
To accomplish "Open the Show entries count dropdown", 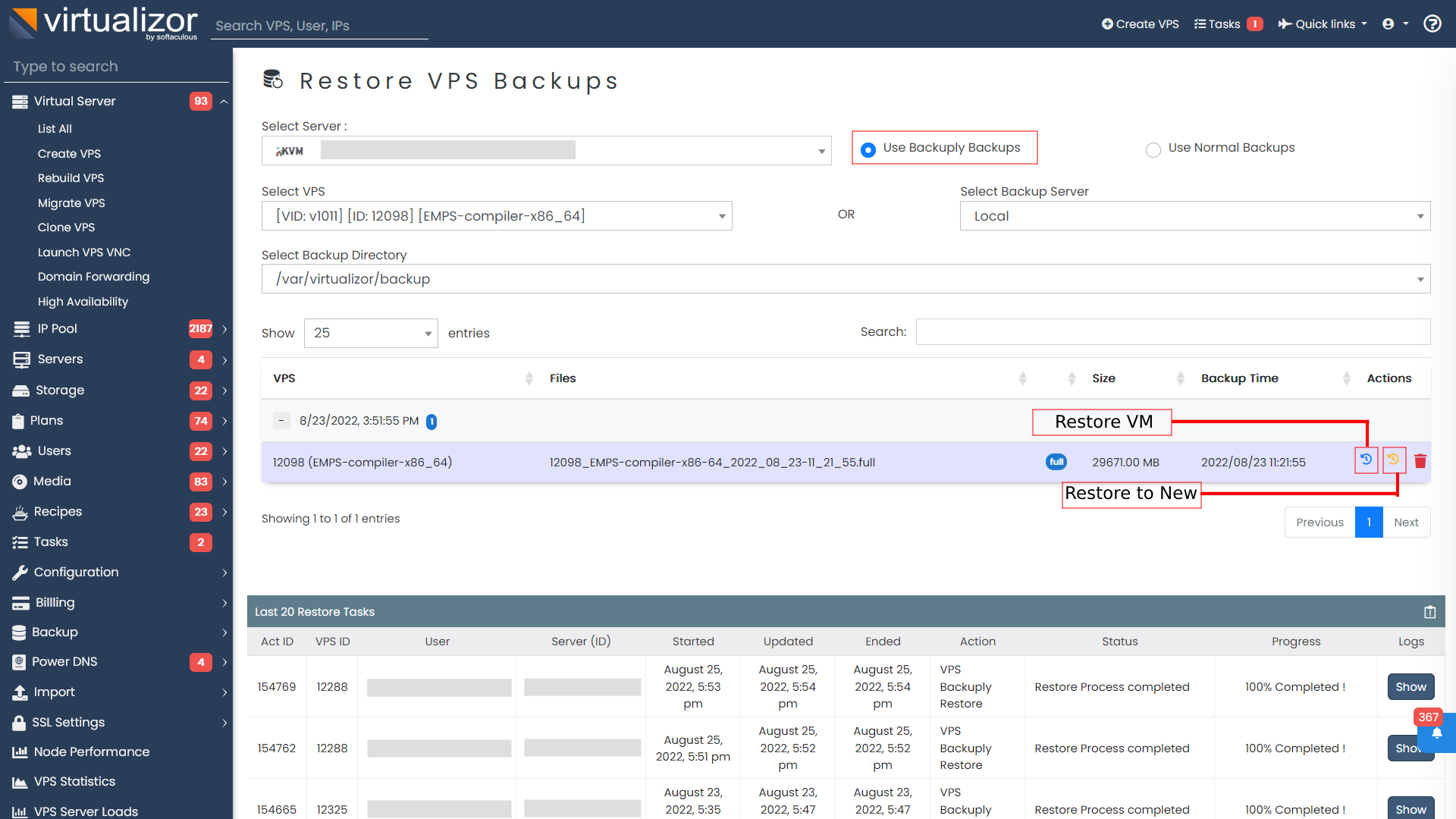I will click(x=371, y=333).
